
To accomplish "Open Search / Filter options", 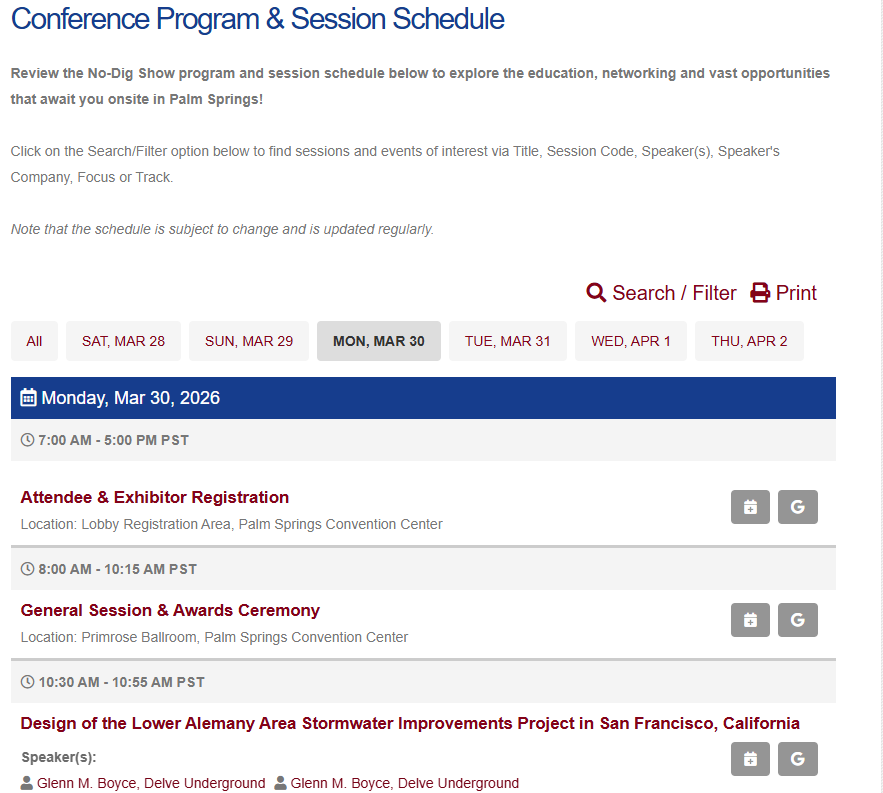I will 661,293.
